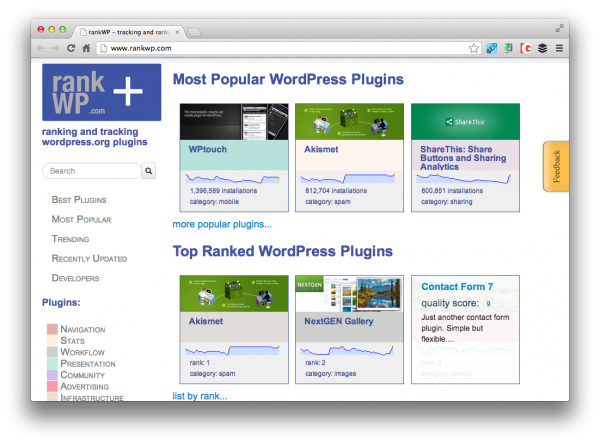The width and height of the screenshot is (600, 444).
Task: Open the Contact Form 7 title
Action: click(457, 287)
